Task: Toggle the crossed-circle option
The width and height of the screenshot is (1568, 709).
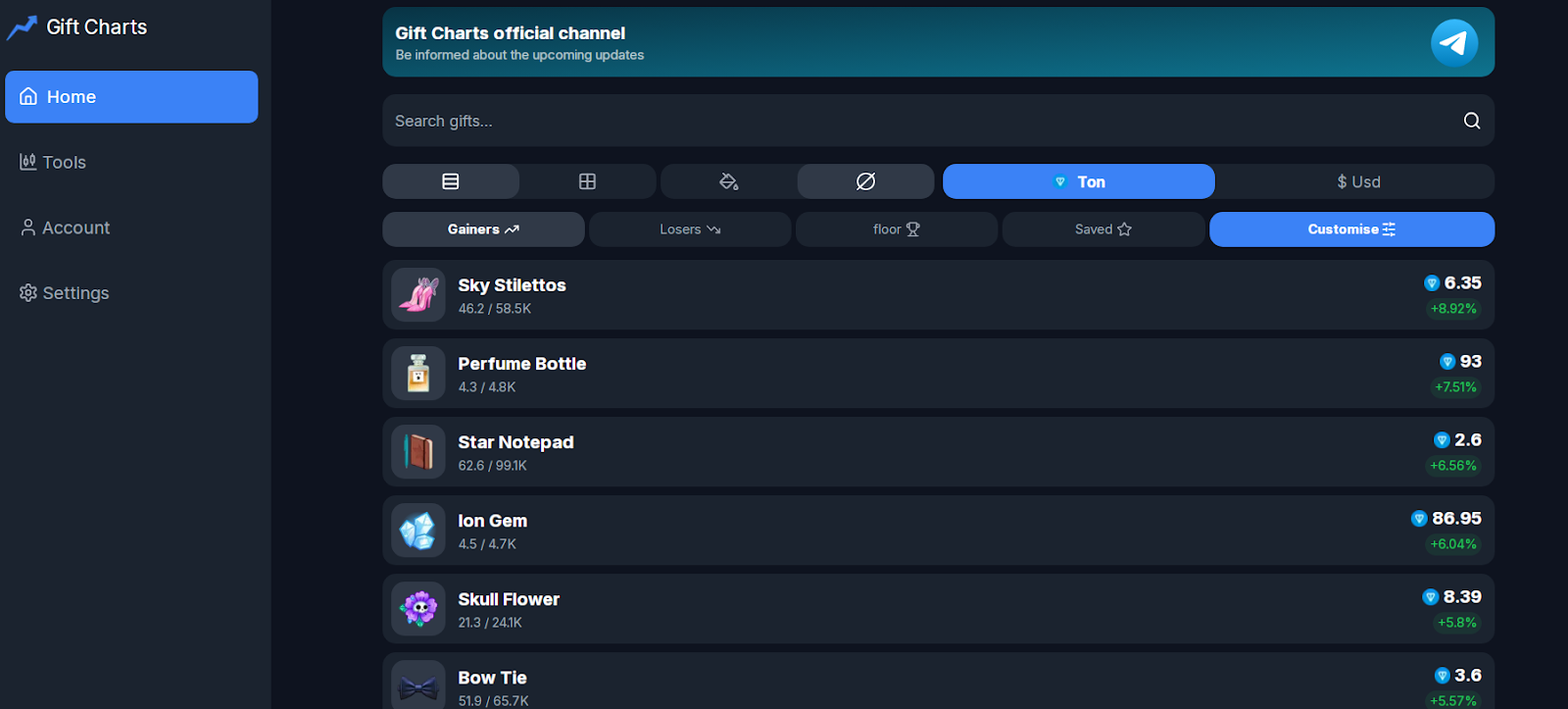Action: (866, 181)
